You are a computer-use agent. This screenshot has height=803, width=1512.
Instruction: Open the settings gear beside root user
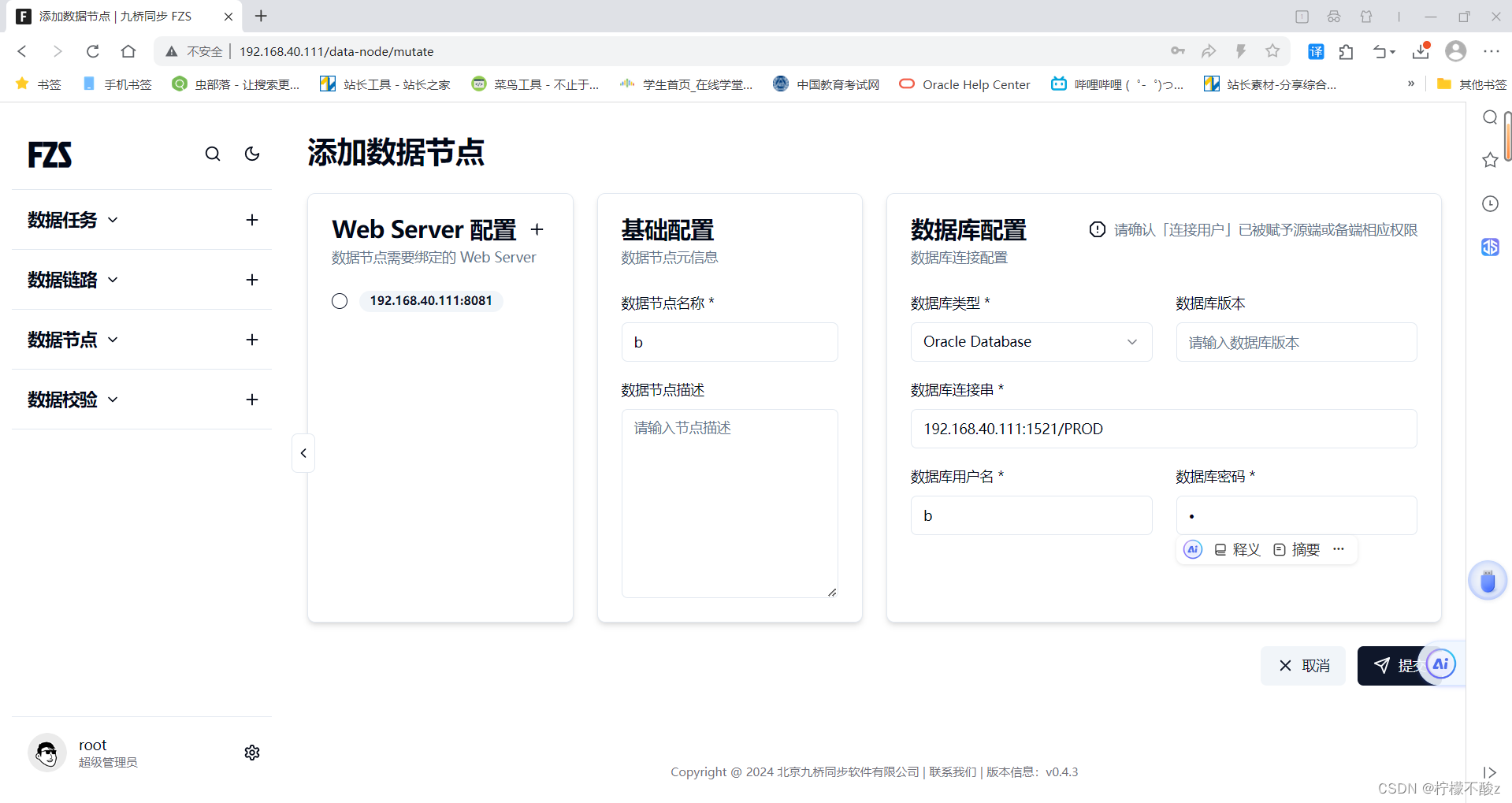[x=251, y=753]
